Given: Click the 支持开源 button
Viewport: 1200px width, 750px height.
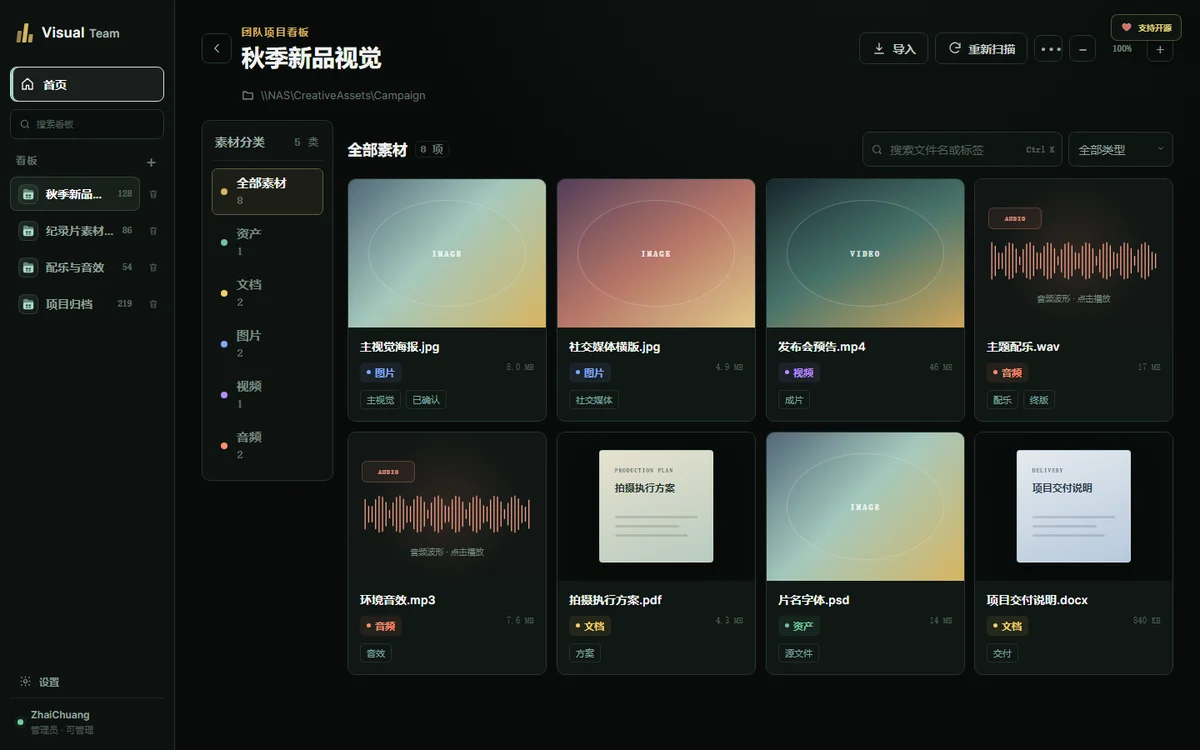Looking at the screenshot, I should 1145,27.
